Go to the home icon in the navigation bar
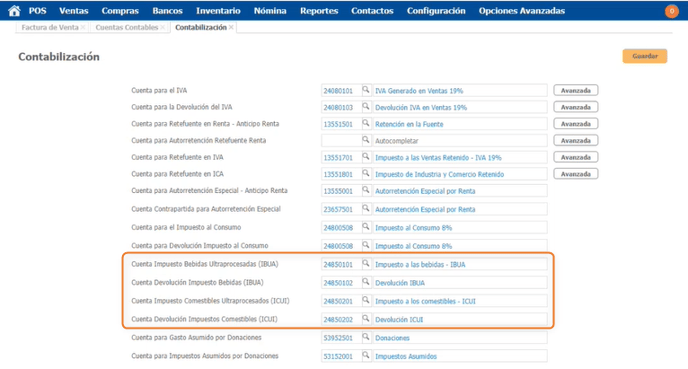Screen dimensions: 688x369 [14, 11]
